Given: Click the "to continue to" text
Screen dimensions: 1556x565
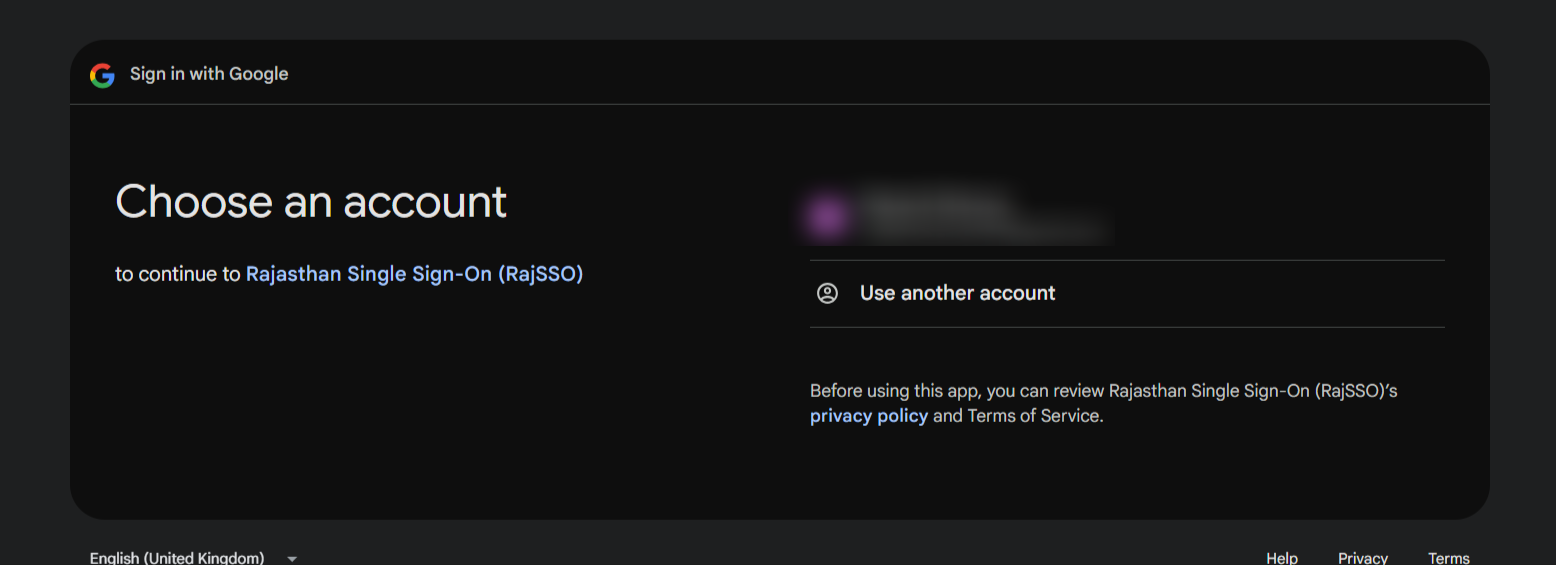Looking at the screenshot, I should tap(178, 273).
